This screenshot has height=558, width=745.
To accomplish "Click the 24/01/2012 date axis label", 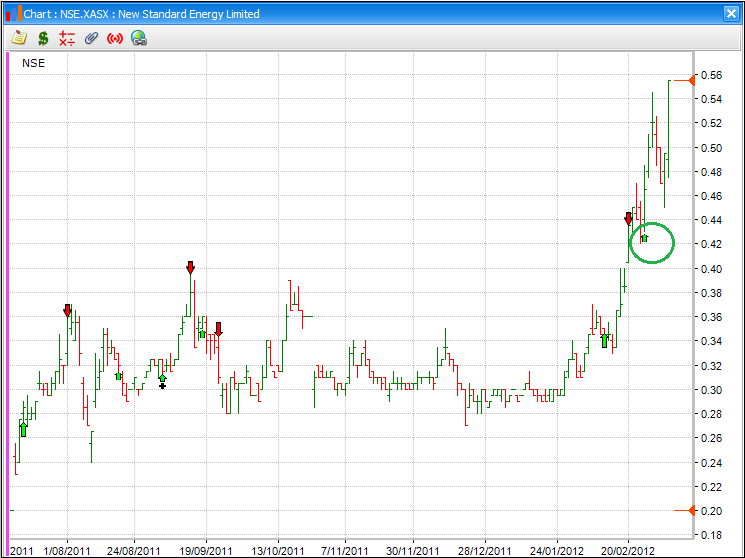I will [557, 551].
